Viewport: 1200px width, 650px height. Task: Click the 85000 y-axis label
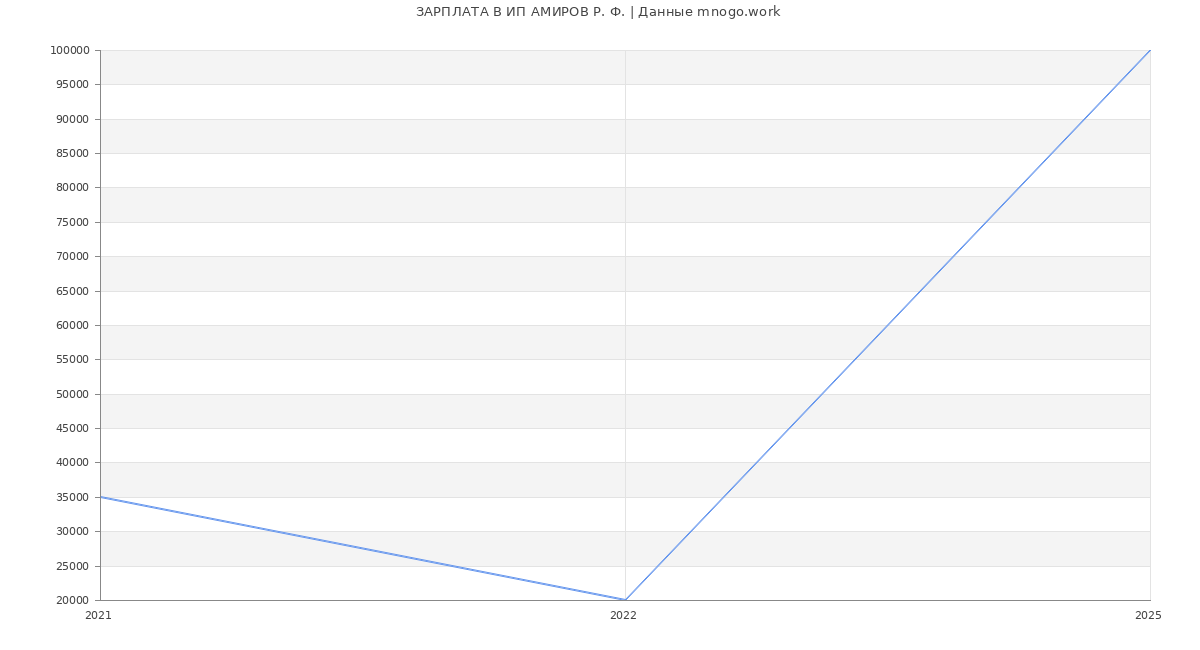point(72,154)
